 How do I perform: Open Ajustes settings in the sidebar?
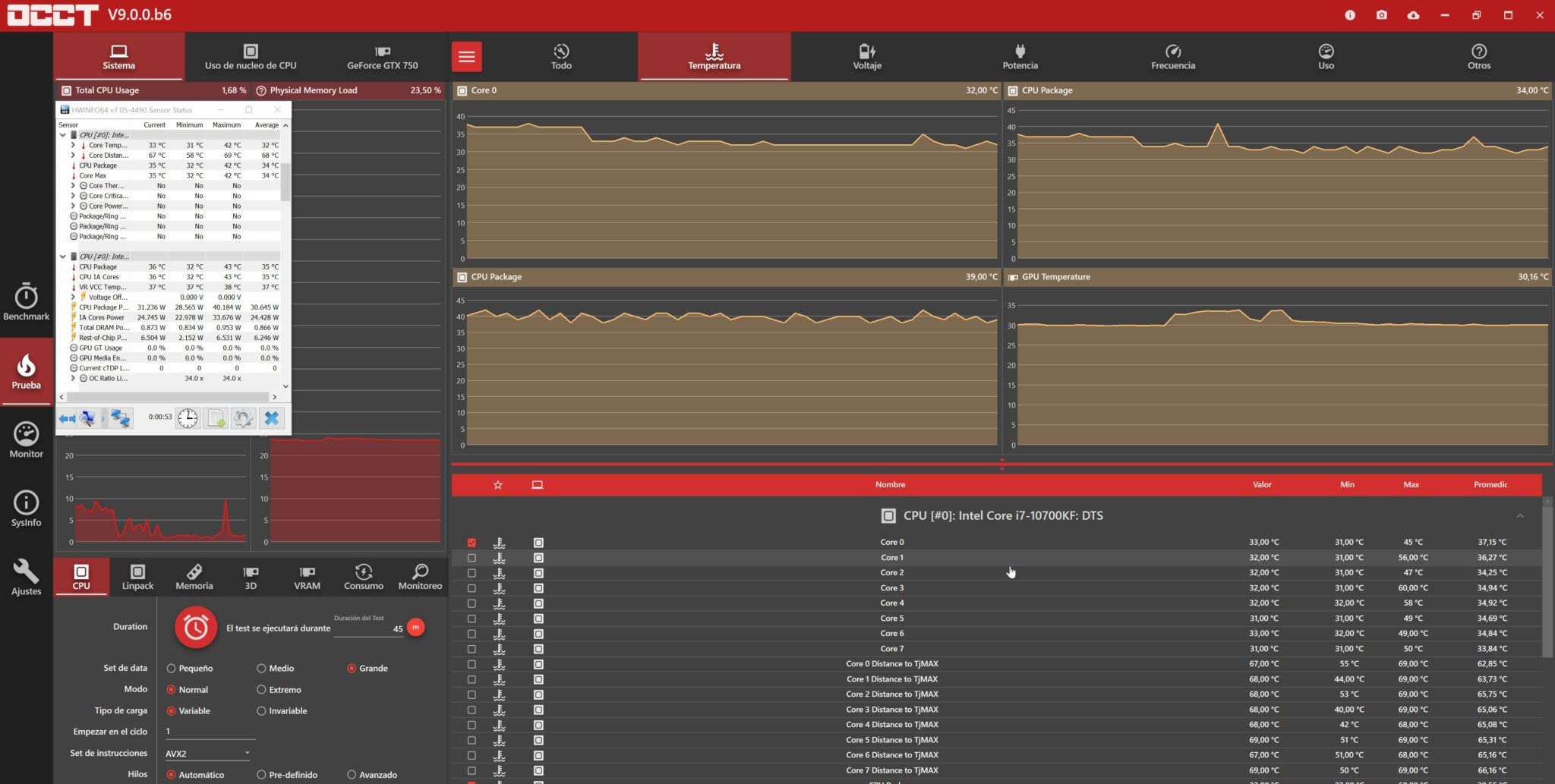(x=26, y=577)
